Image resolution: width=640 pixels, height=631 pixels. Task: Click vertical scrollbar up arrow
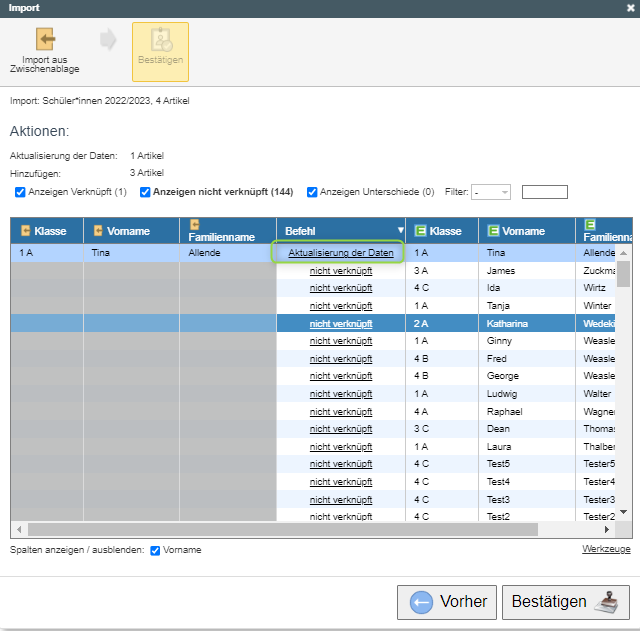click(623, 253)
